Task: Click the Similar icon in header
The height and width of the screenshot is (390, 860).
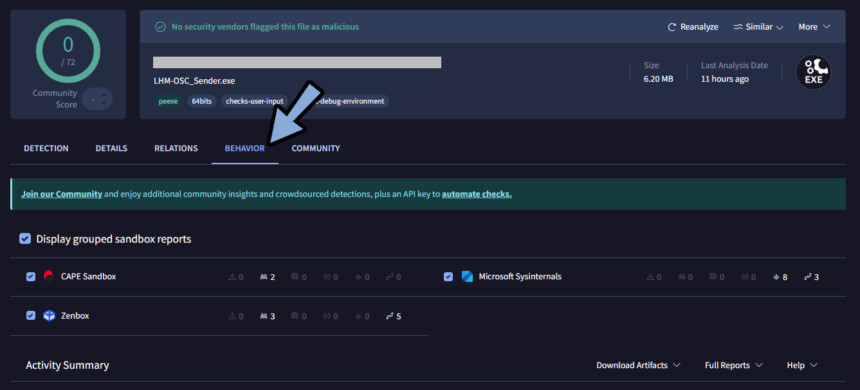Action: tap(738, 27)
